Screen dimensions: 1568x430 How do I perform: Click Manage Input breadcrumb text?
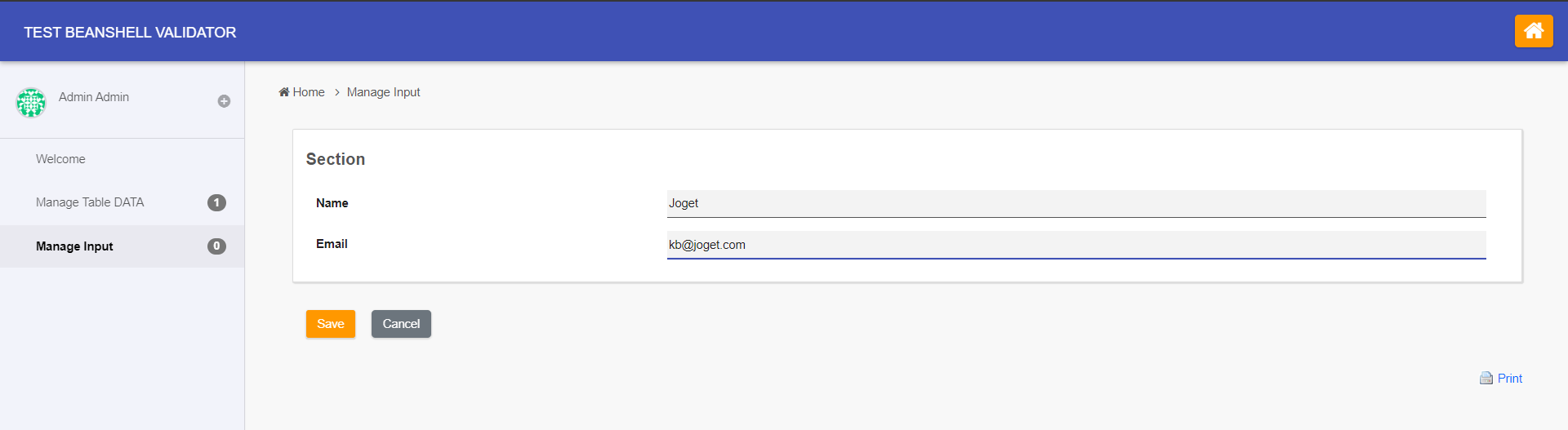(384, 92)
